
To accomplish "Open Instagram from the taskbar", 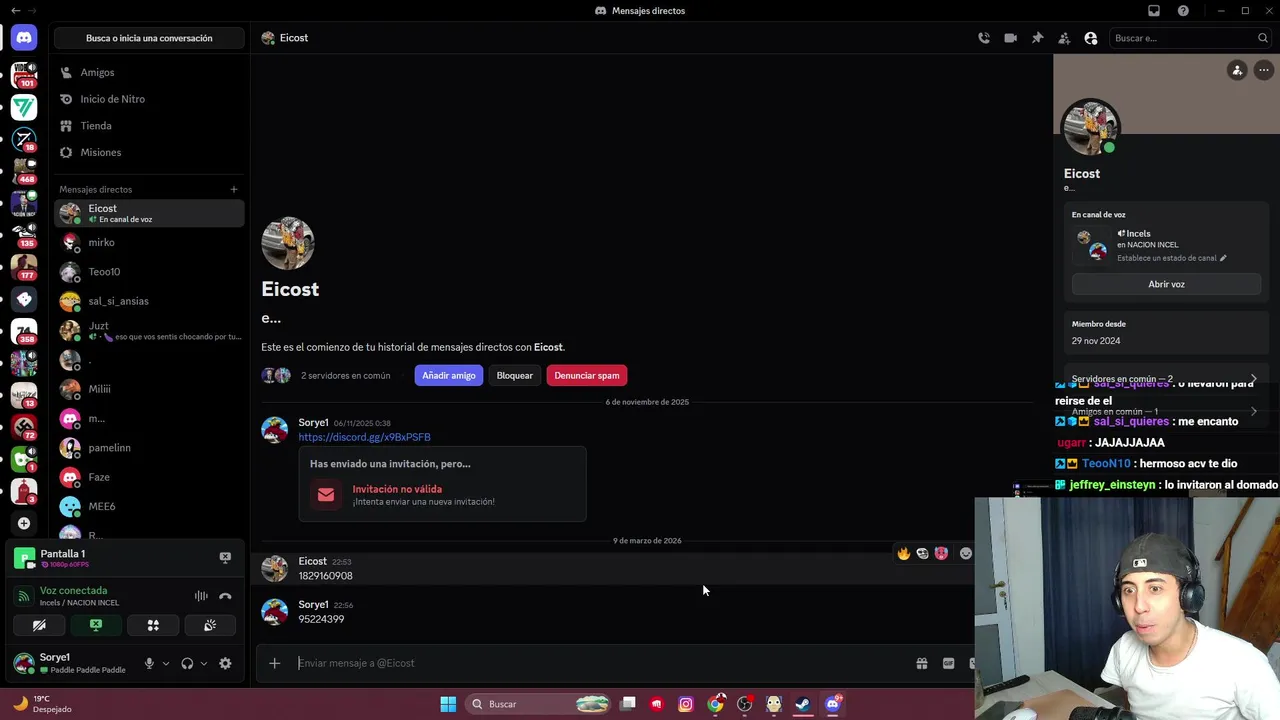I will (686, 704).
